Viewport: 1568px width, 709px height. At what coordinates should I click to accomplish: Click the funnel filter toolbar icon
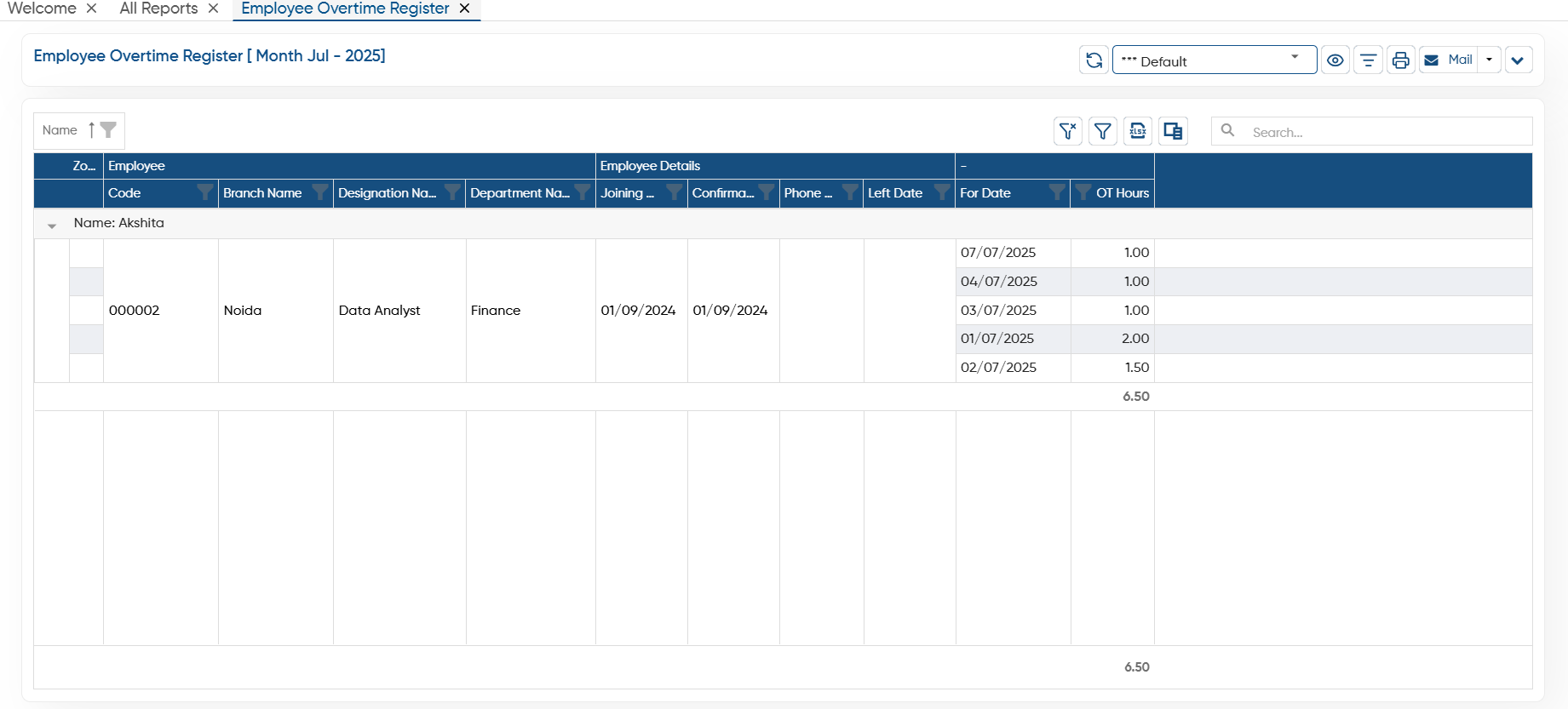[x=1103, y=131]
